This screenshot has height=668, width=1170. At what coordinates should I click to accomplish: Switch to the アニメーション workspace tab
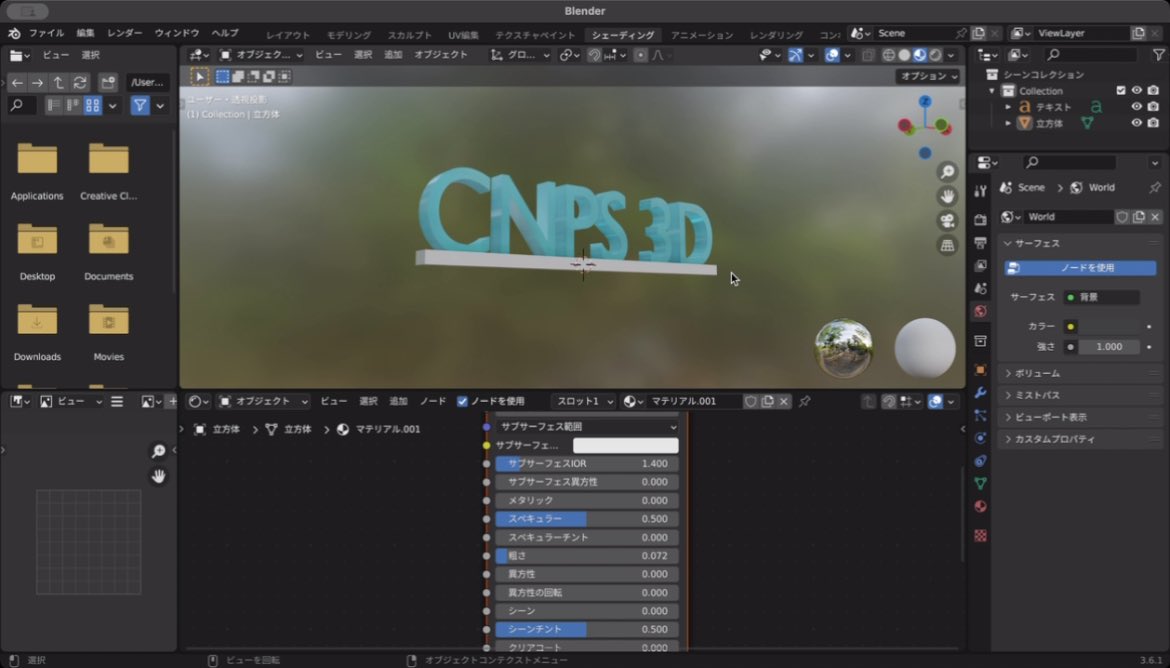pos(702,35)
